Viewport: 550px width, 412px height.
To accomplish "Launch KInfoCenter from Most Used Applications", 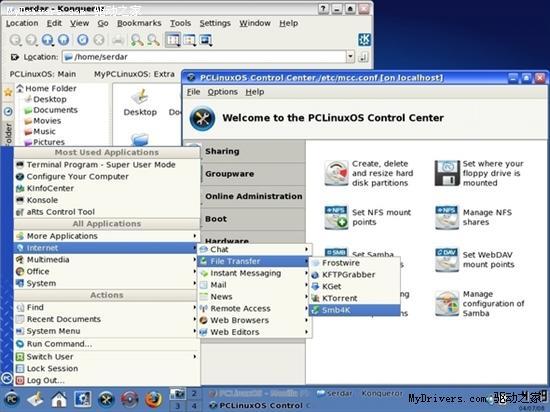I will (x=106, y=188).
